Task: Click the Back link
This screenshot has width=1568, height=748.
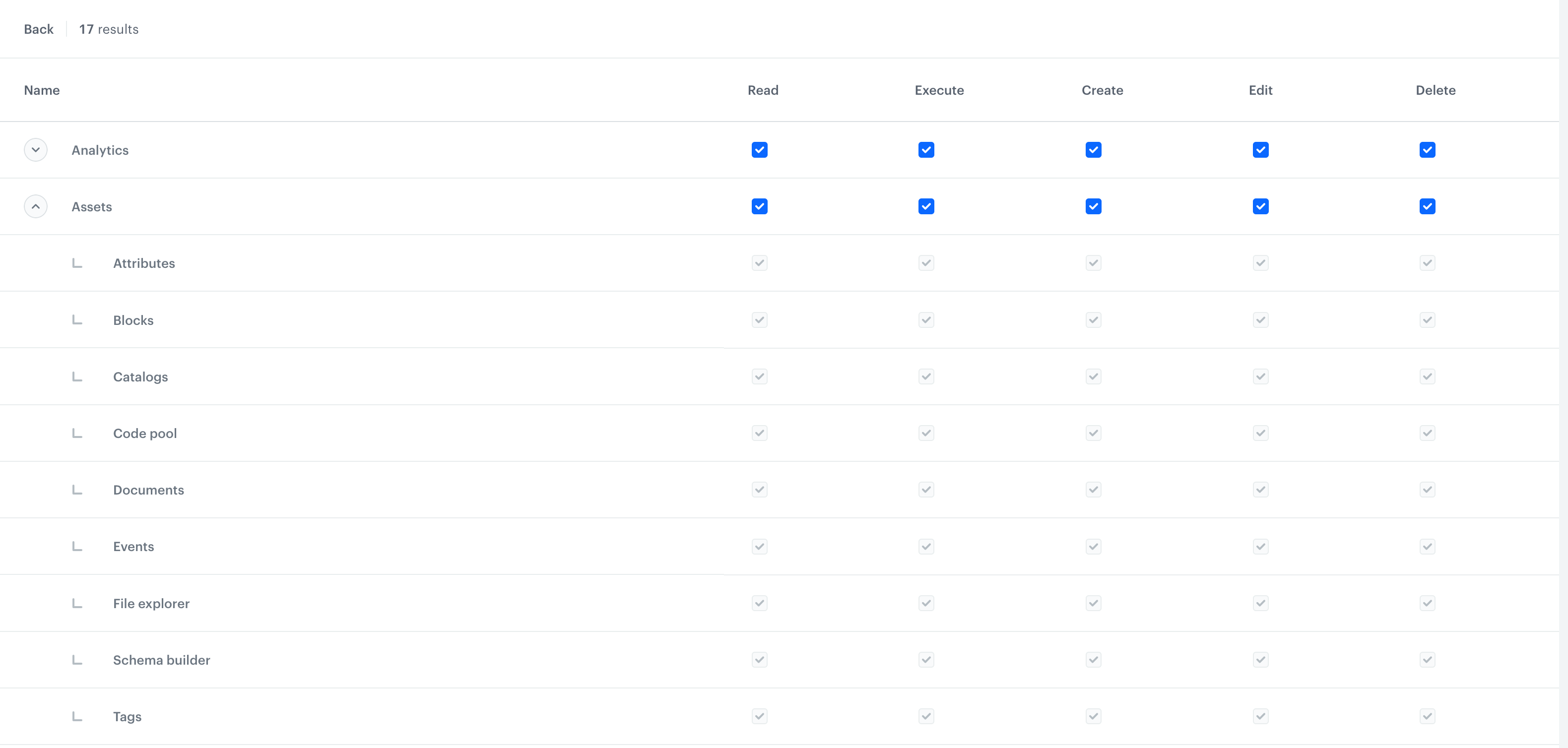Action: click(38, 29)
